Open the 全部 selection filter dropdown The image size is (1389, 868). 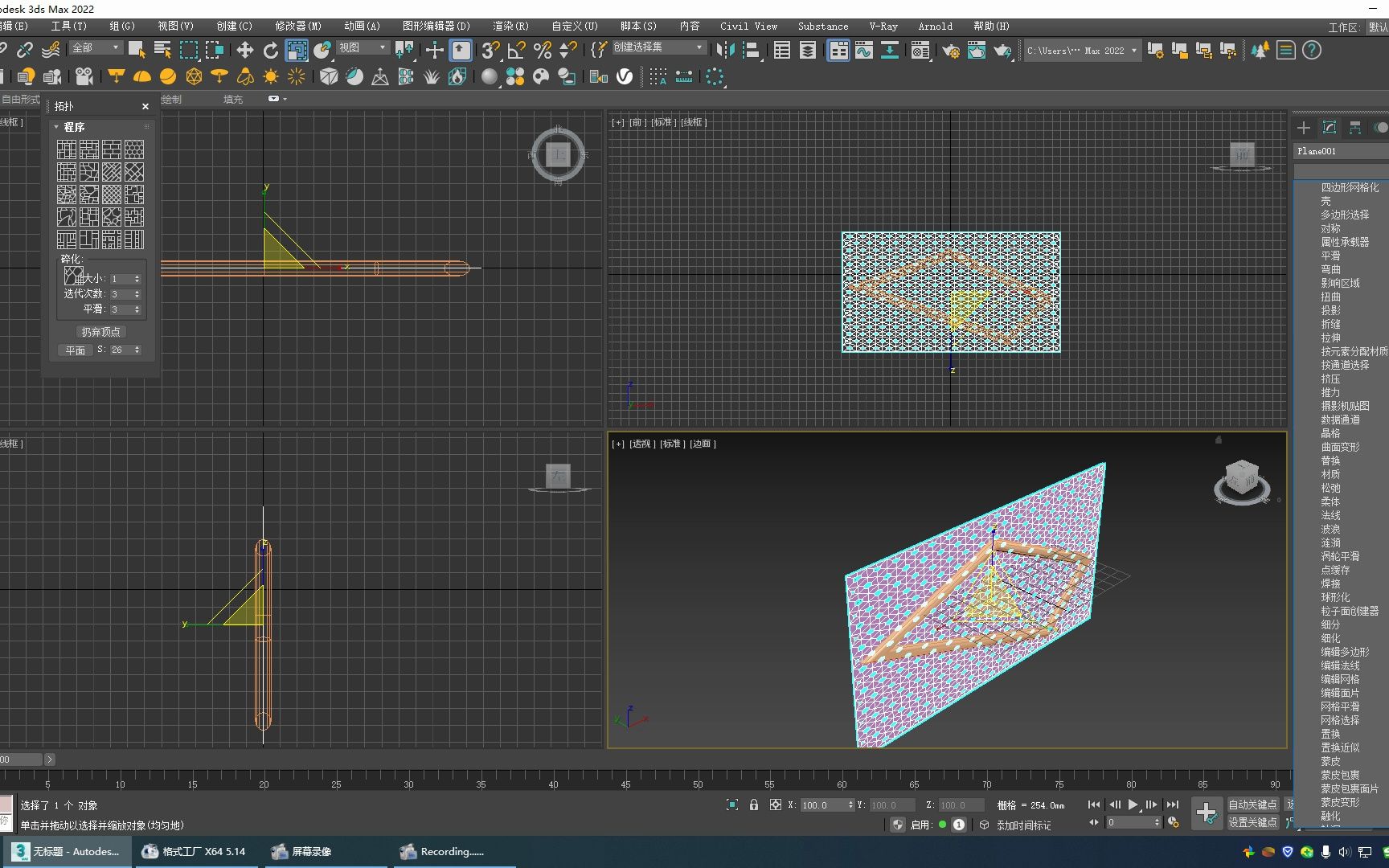tap(95, 48)
